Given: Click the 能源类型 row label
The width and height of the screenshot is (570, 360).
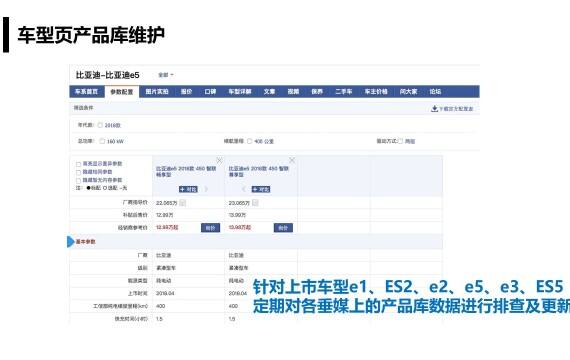Looking at the screenshot, I should coord(137,280).
